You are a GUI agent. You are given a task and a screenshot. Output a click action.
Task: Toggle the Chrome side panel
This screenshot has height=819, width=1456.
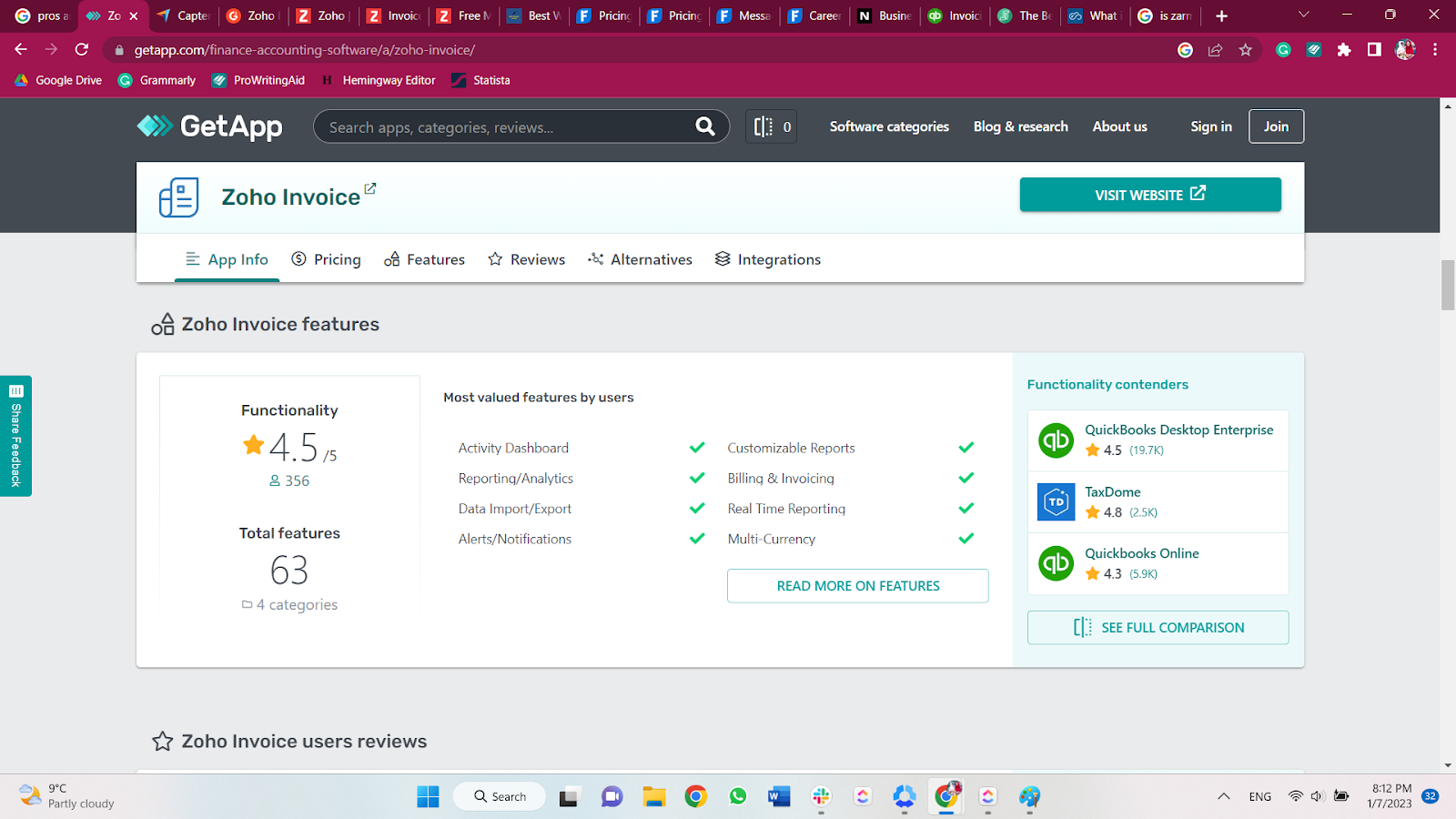(1374, 50)
